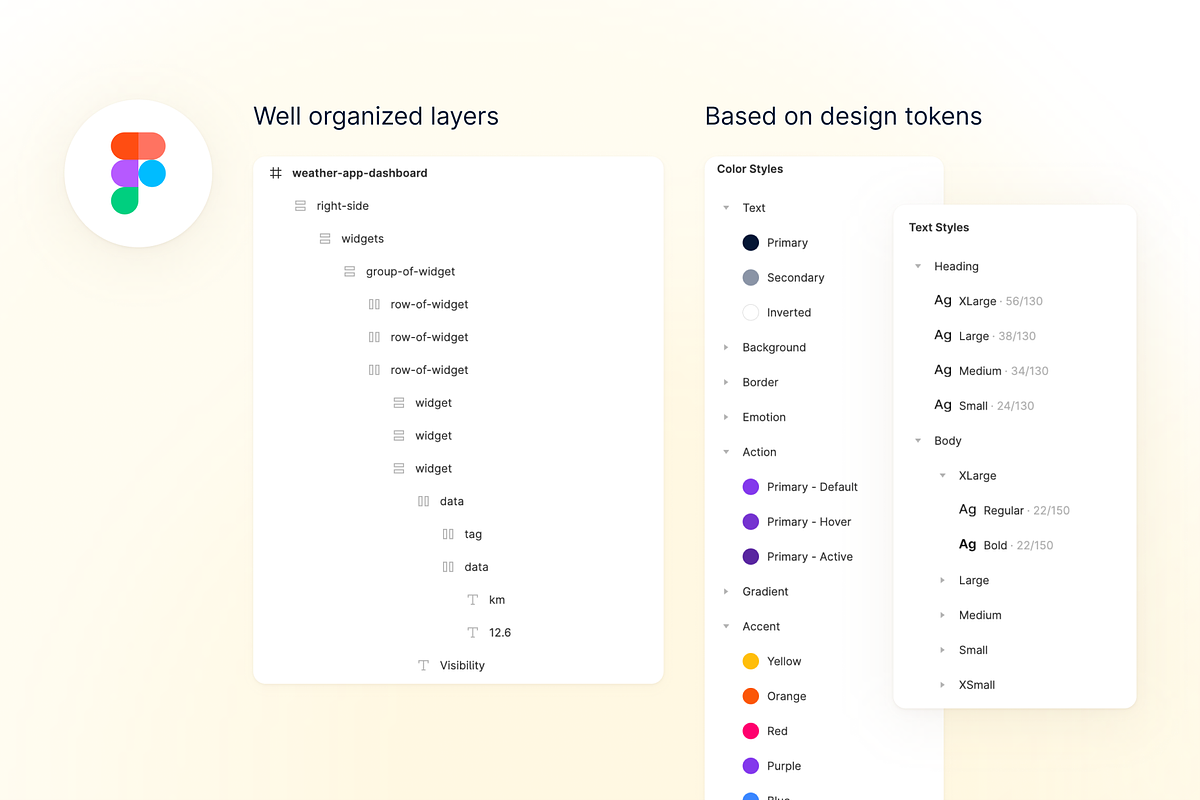Screen dimensions: 1200x800
Task: Collapse the Heading text styles group
Action: click(918, 267)
